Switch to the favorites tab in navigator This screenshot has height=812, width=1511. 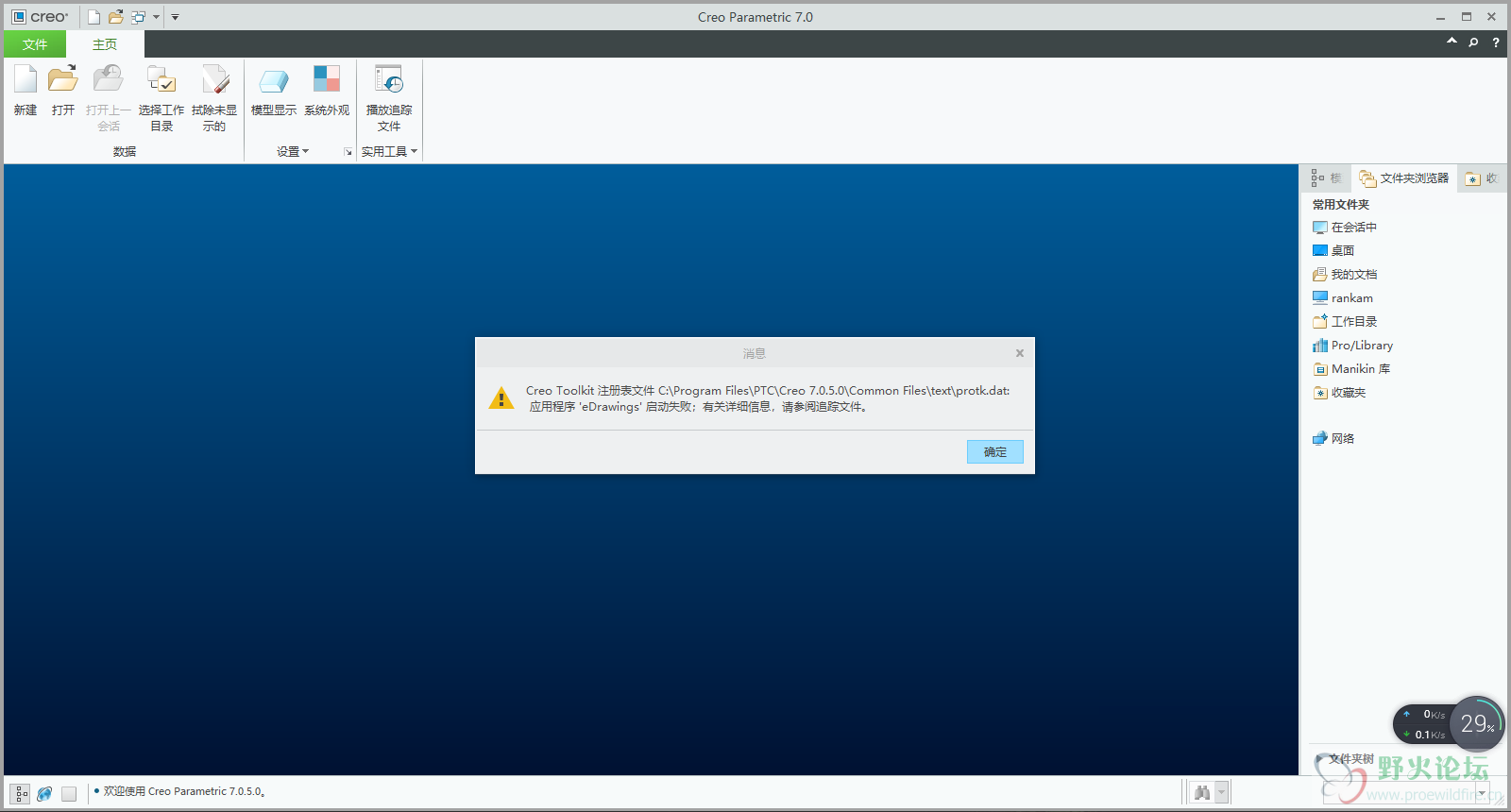[1482, 178]
